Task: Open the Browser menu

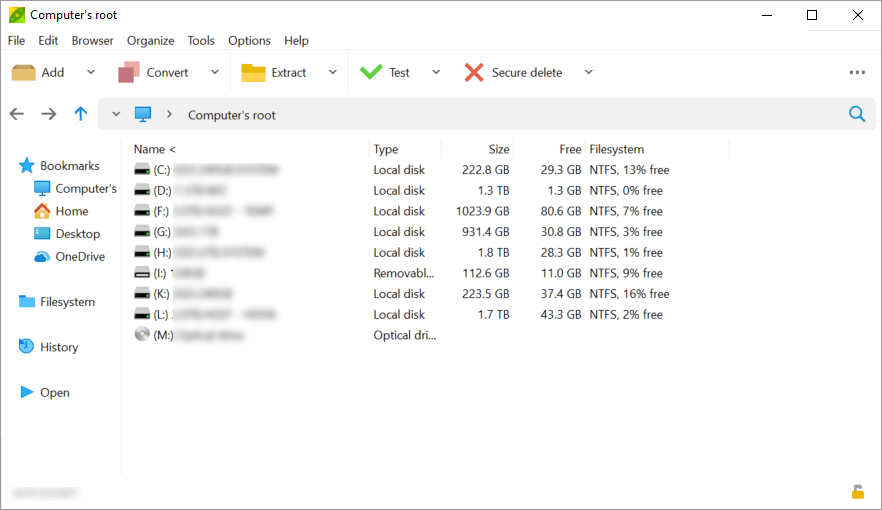Action: coord(92,40)
